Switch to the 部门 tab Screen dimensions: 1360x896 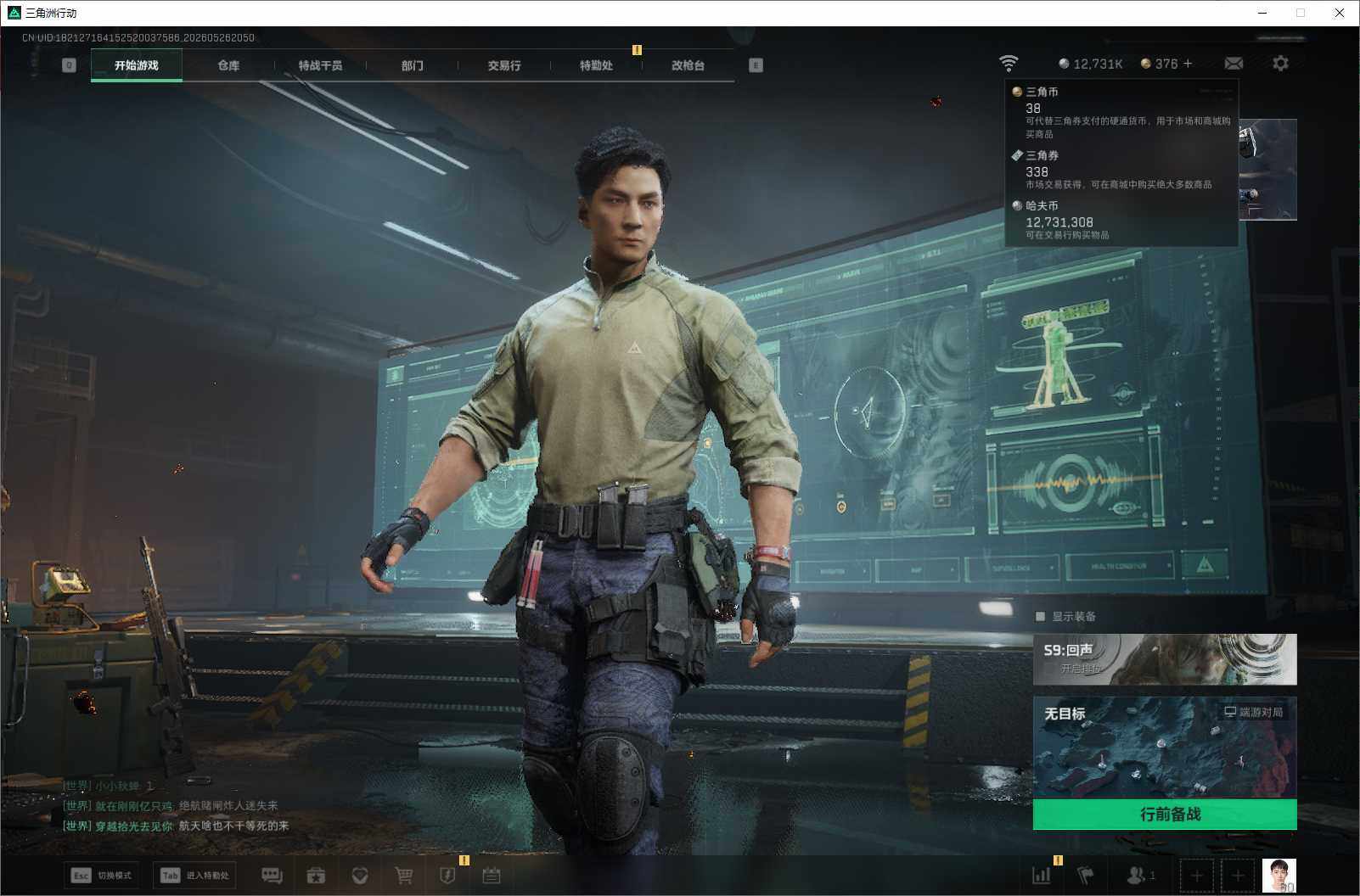[413, 65]
